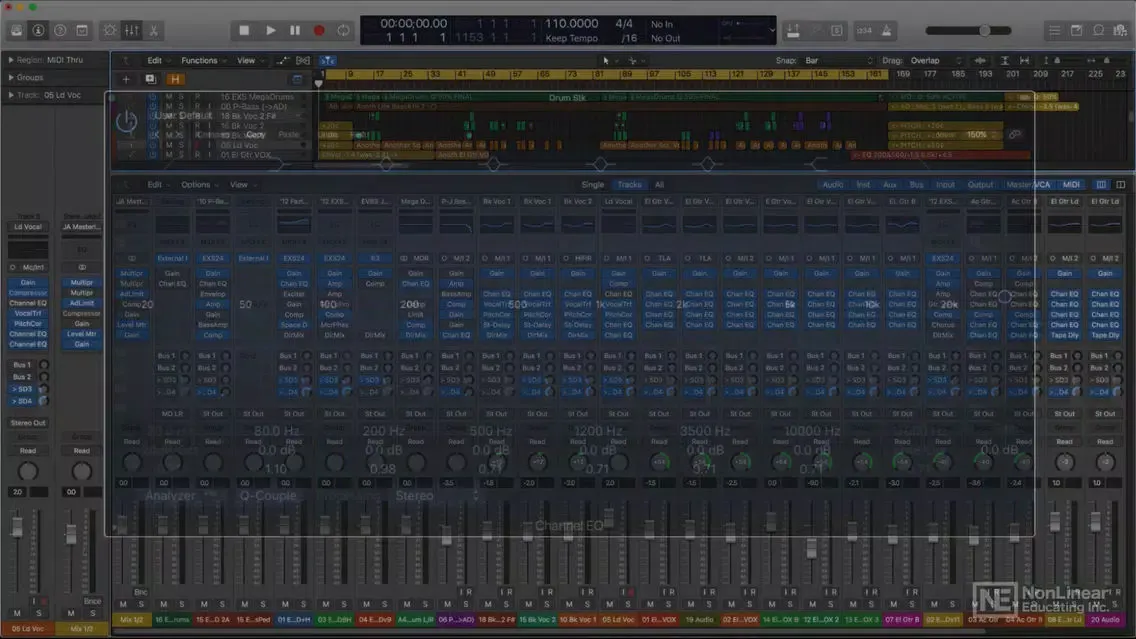Image resolution: width=1136 pixels, height=639 pixels.
Task: Open the Snap Bar dropdown
Action: (838, 61)
